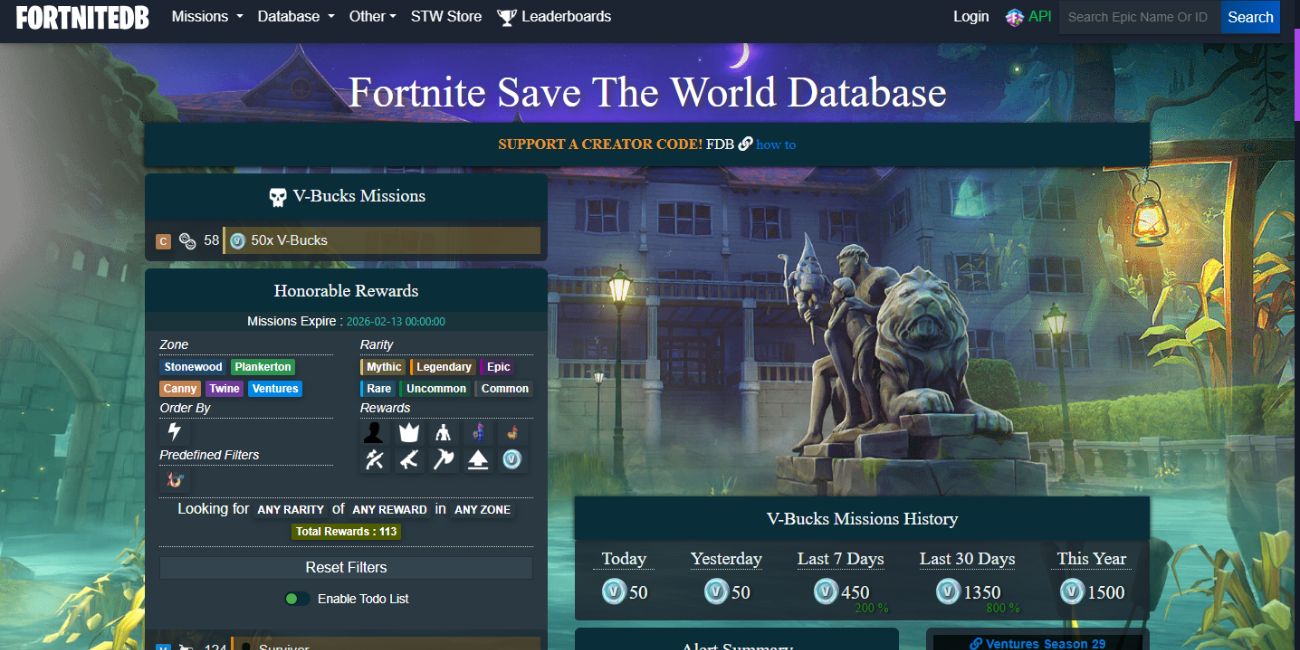Click the lightning bolt Order By icon

click(173, 432)
